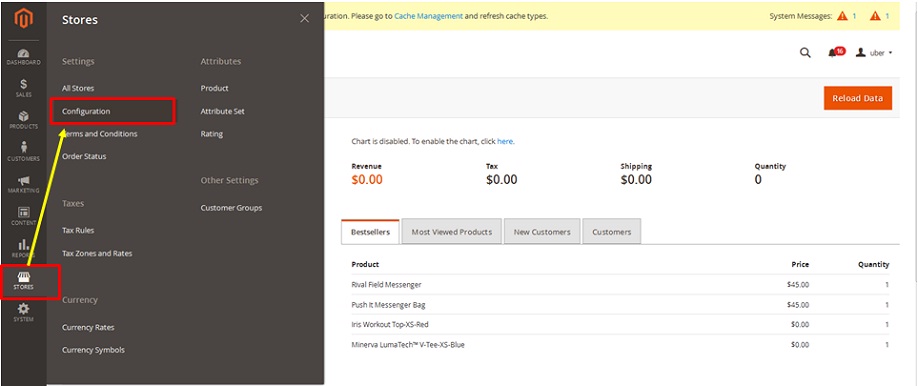Follow the Cache Management link

[429, 16]
